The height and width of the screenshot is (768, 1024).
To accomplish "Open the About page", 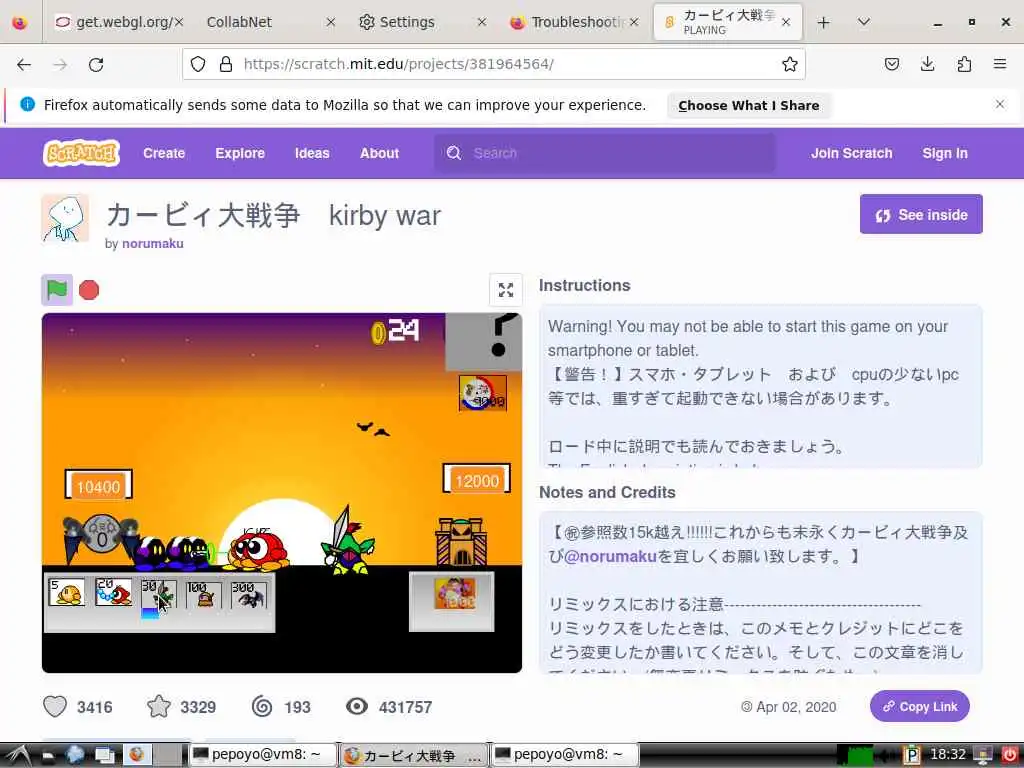I will 379,153.
